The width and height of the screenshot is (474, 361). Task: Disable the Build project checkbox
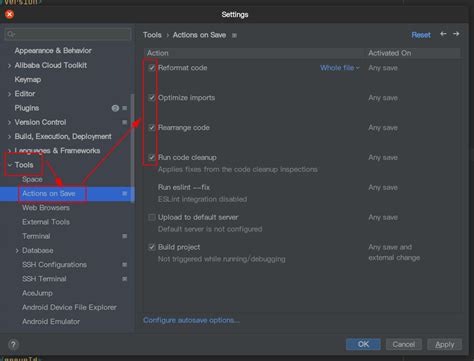click(x=152, y=247)
